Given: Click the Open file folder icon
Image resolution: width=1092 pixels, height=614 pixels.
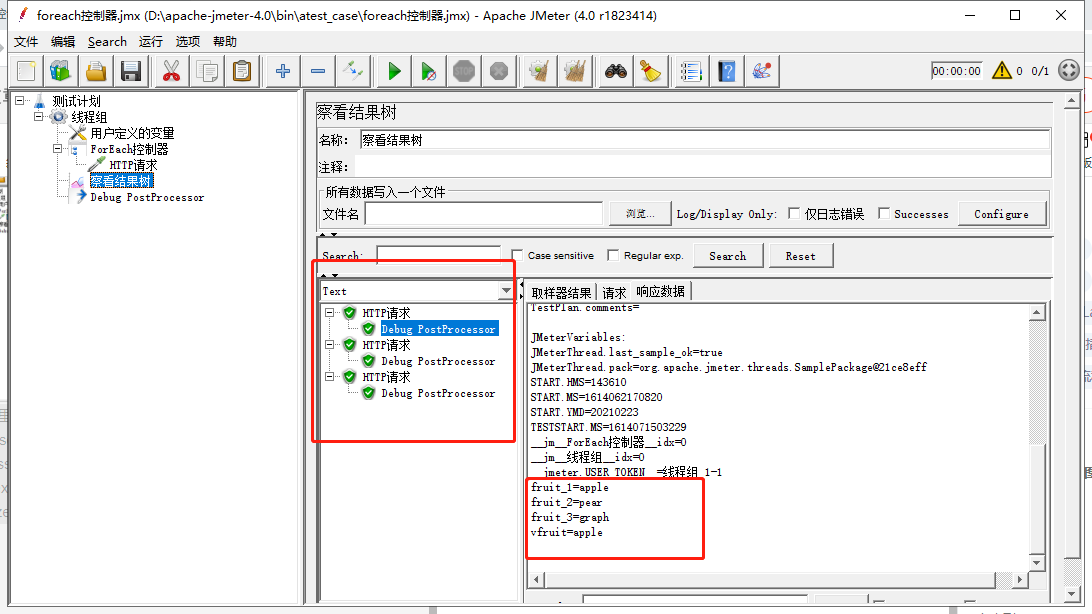Looking at the screenshot, I should click(x=96, y=71).
